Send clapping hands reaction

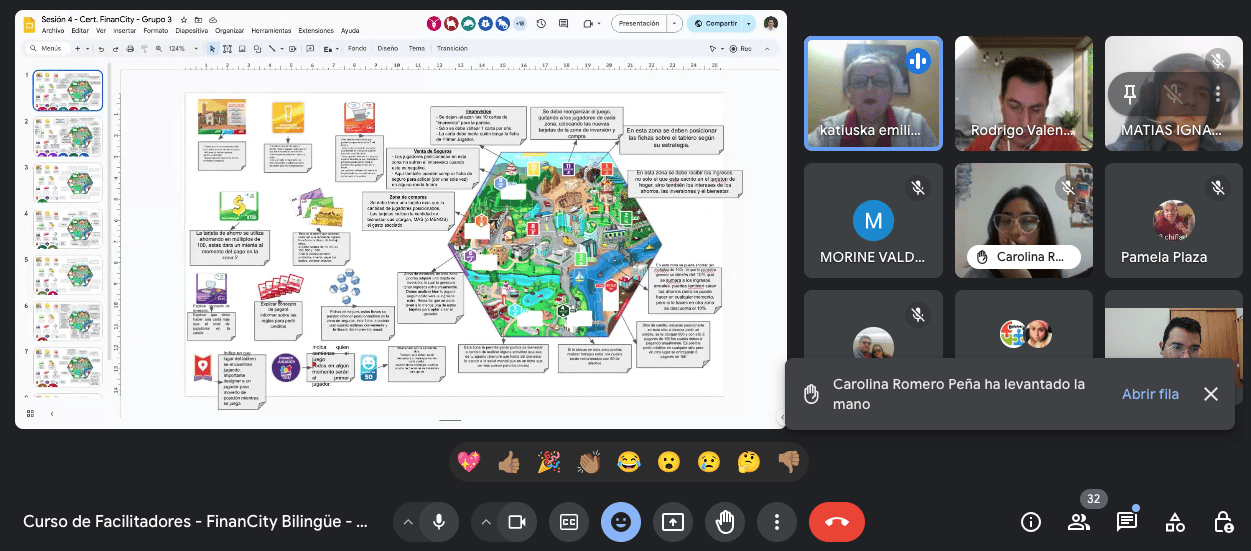click(589, 462)
